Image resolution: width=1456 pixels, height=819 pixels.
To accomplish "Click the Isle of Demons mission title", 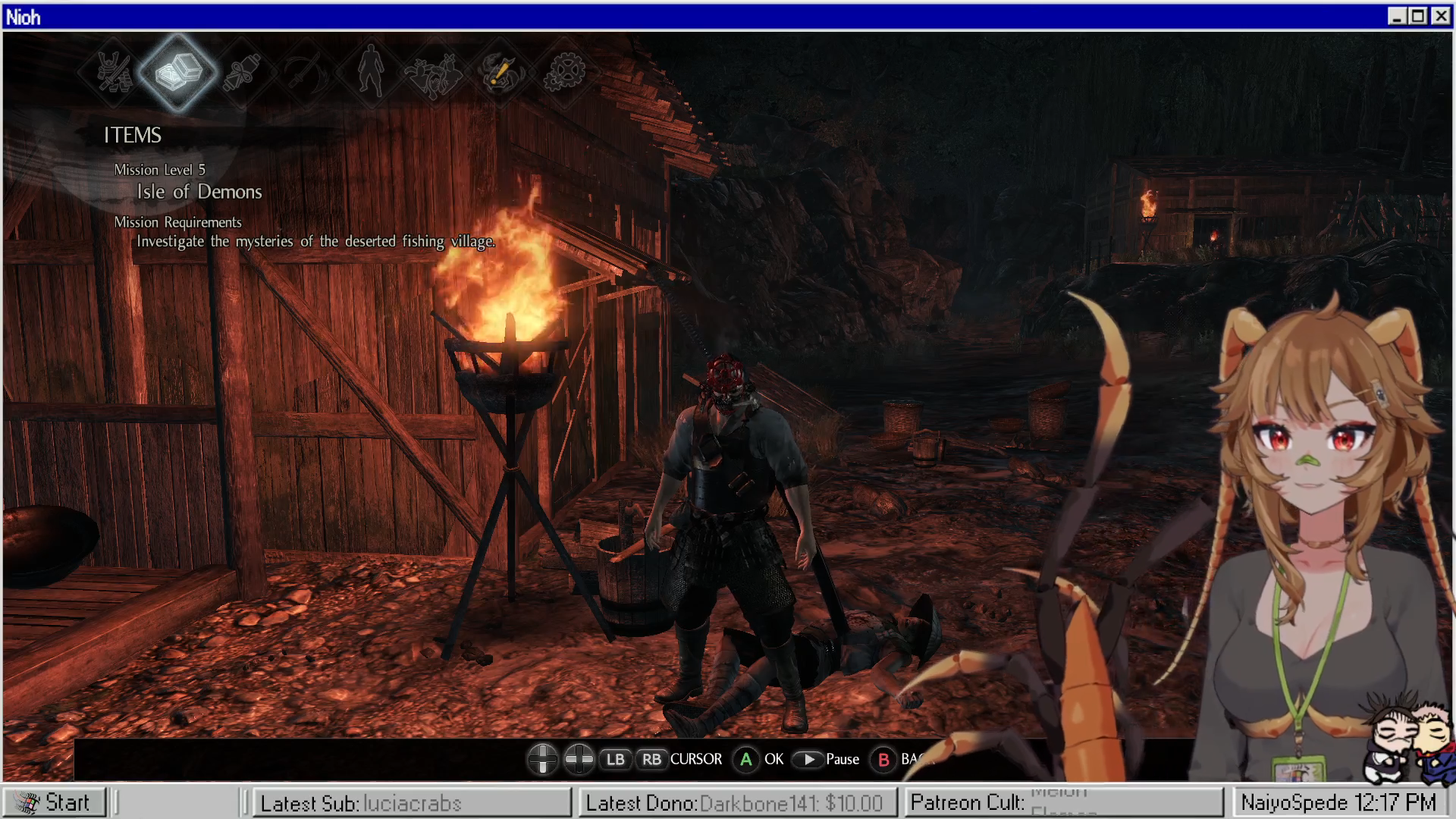I will tap(199, 192).
